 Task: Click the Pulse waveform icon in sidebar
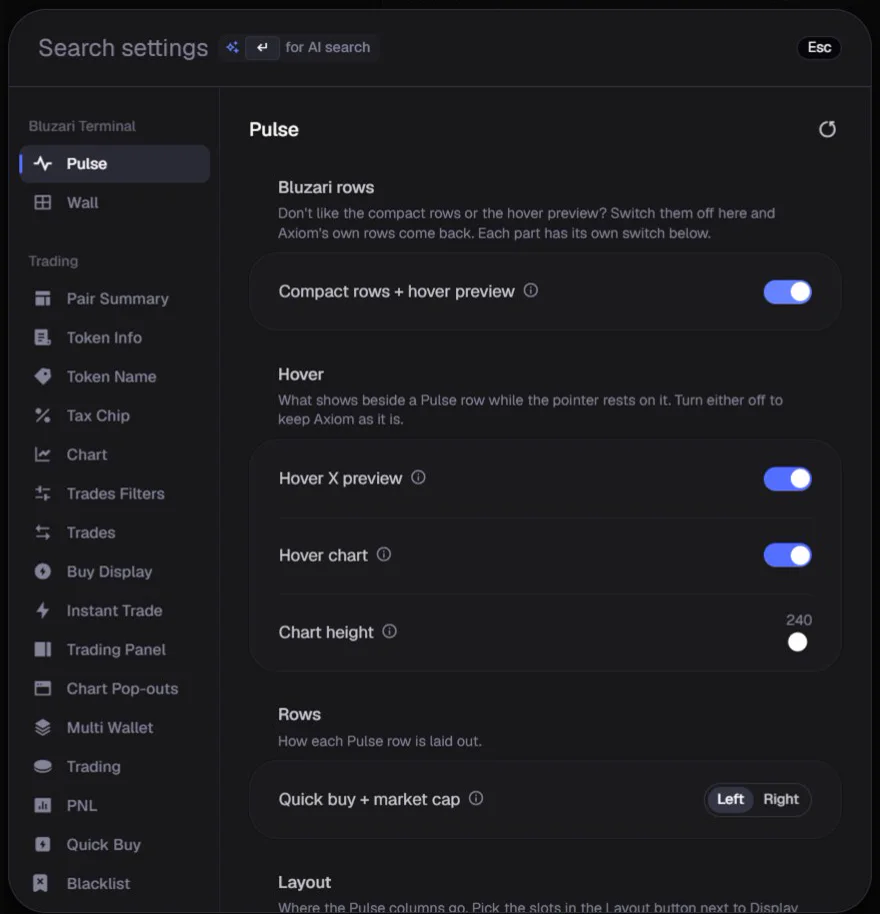(43, 164)
